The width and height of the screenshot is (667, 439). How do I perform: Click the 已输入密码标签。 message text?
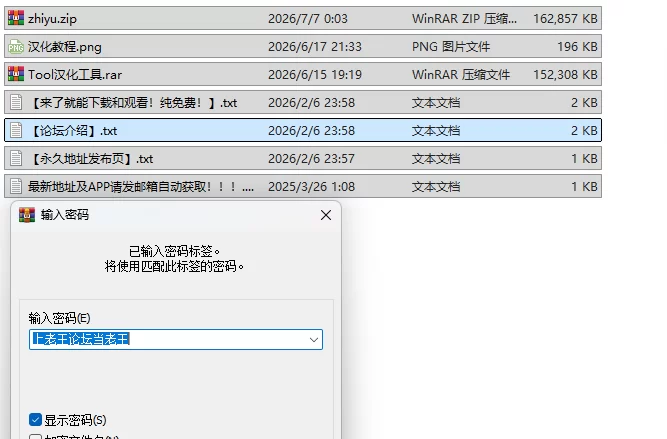tap(174, 251)
